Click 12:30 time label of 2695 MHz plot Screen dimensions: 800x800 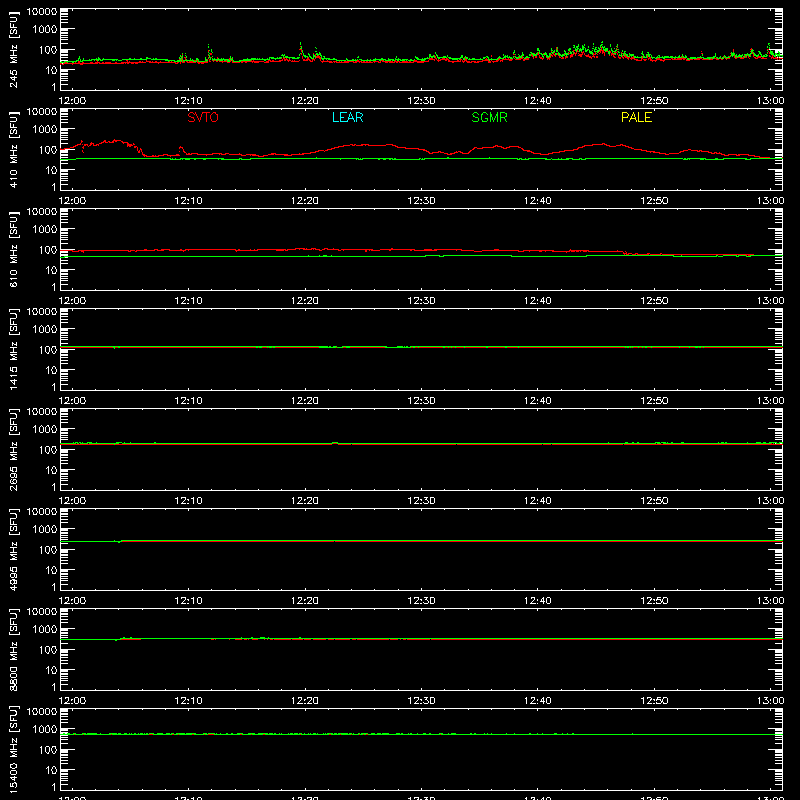(x=421, y=501)
